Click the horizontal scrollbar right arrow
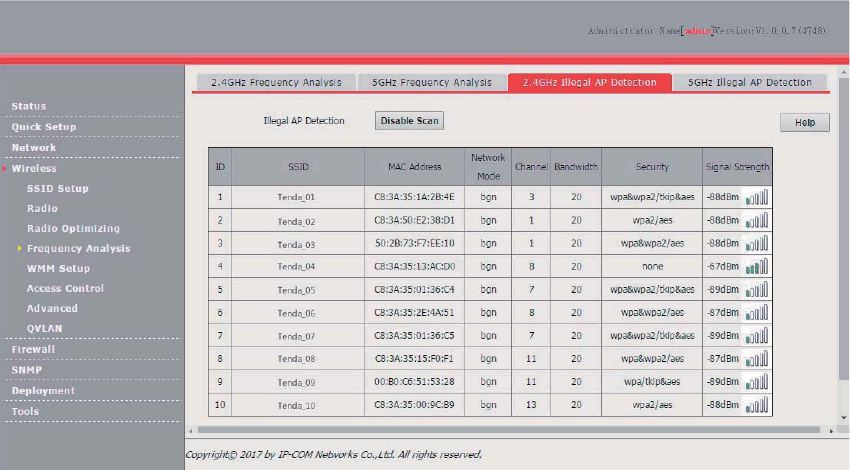 click(831, 430)
